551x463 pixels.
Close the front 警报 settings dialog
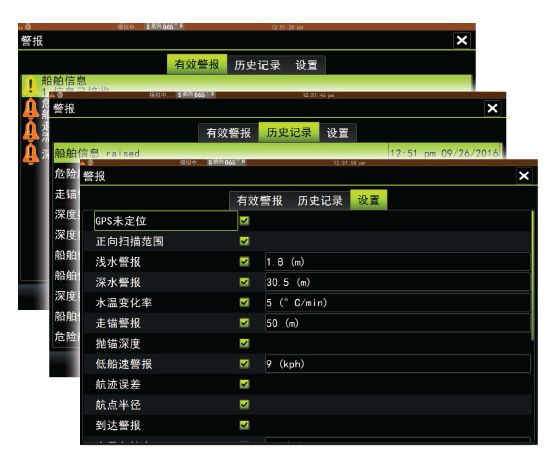[x=524, y=176]
